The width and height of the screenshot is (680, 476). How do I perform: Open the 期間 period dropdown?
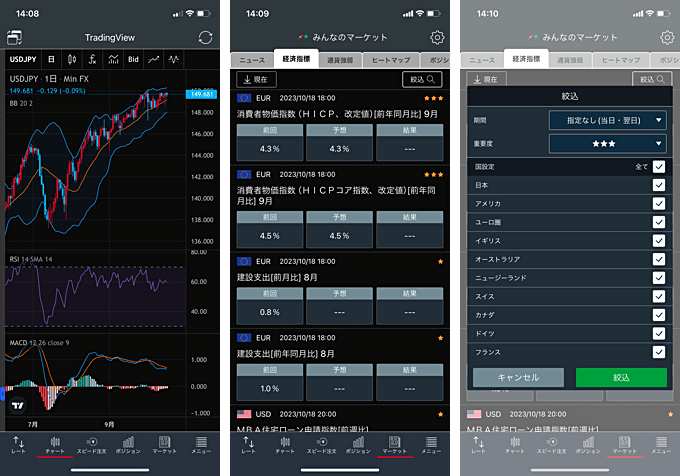click(608, 120)
